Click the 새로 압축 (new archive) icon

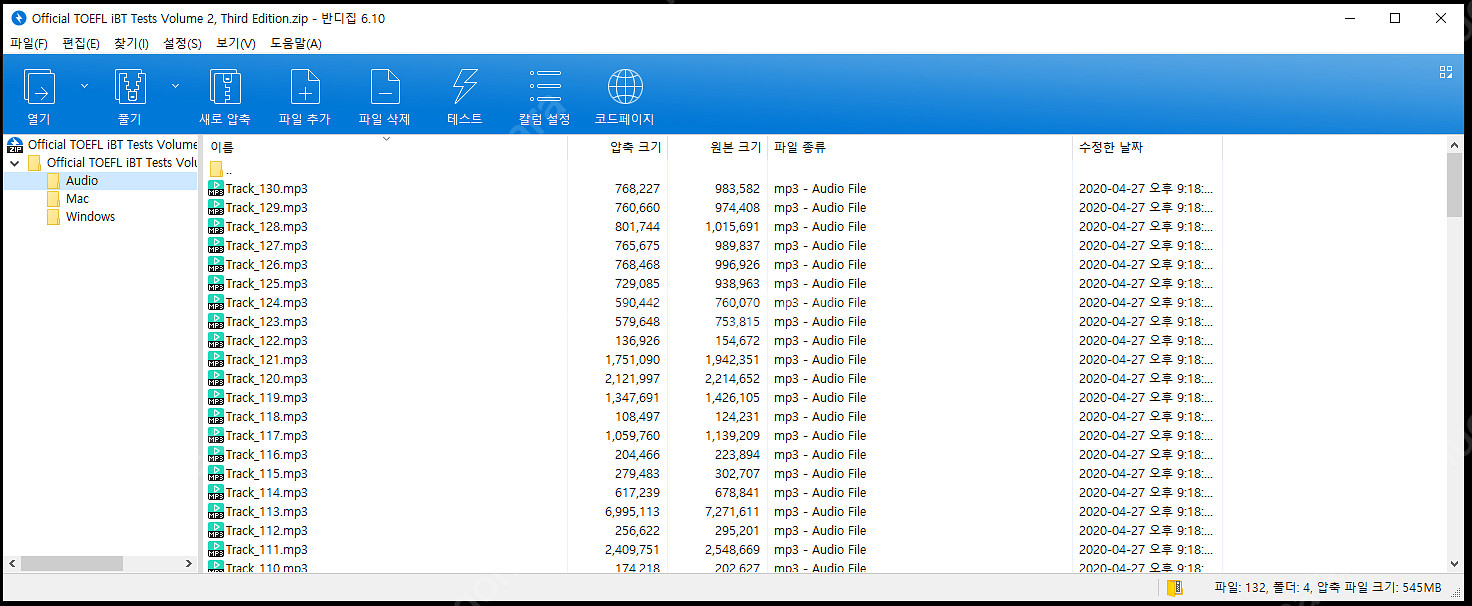[225, 87]
